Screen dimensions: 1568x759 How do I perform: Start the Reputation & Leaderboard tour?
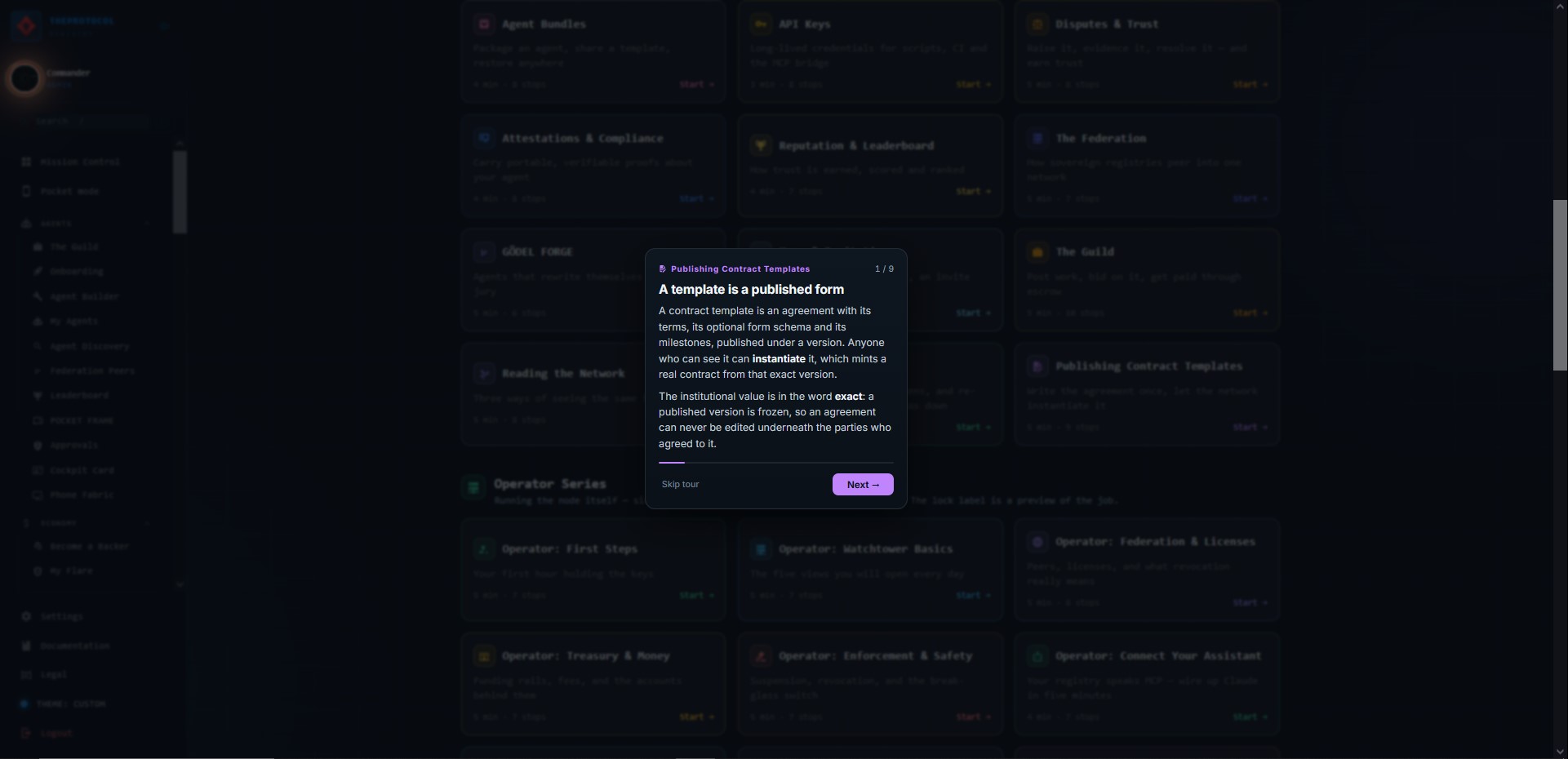click(x=973, y=191)
